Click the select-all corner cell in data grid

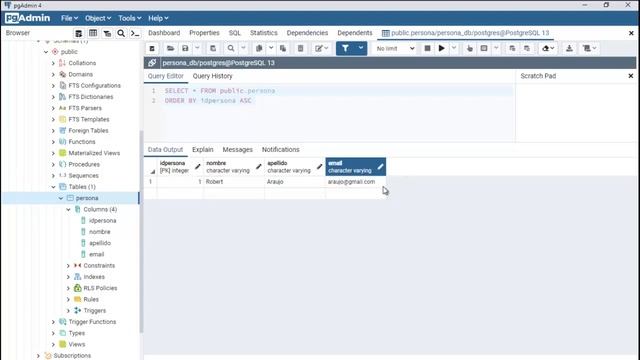click(150, 167)
